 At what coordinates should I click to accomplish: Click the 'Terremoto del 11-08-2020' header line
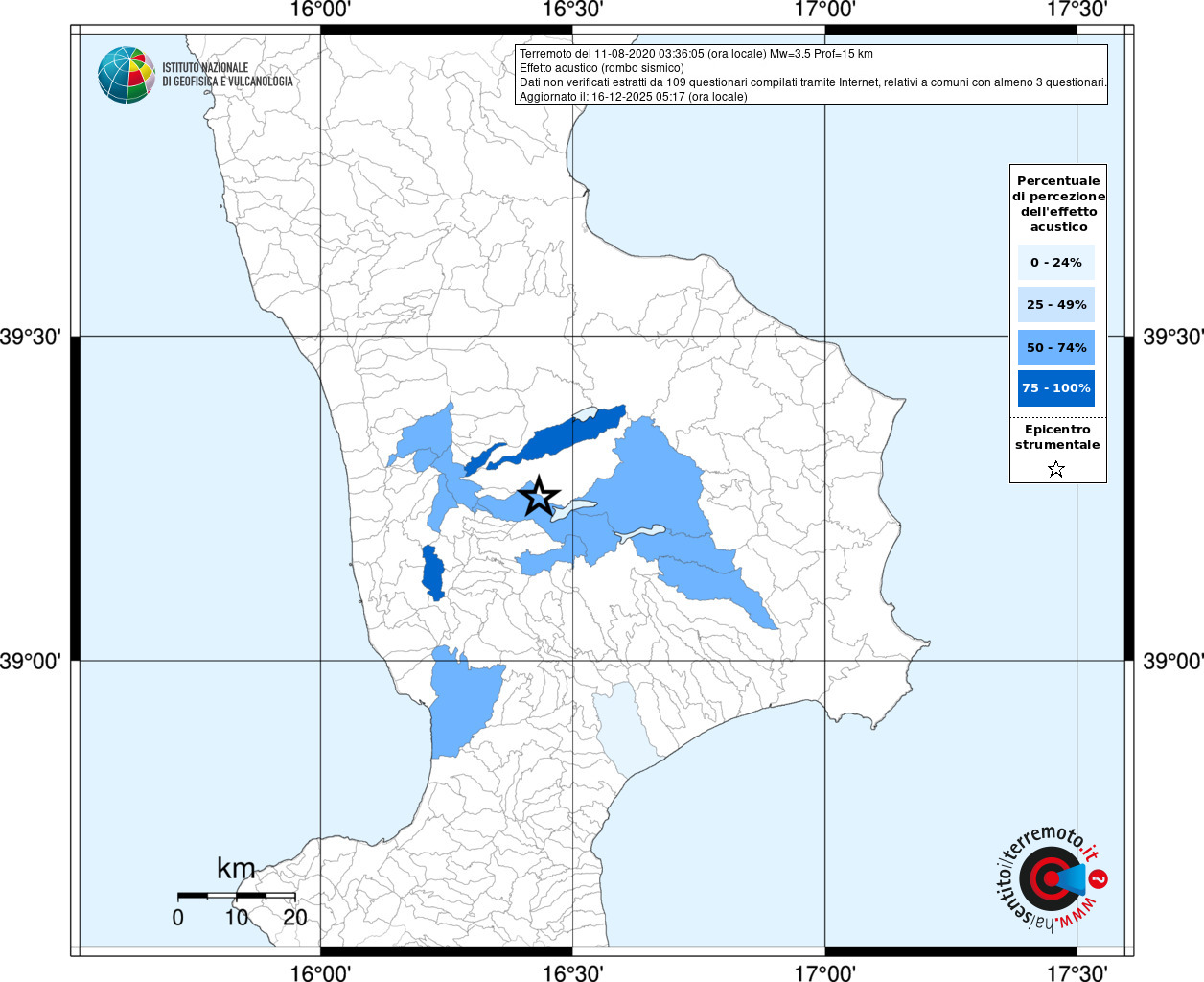click(x=696, y=54)
